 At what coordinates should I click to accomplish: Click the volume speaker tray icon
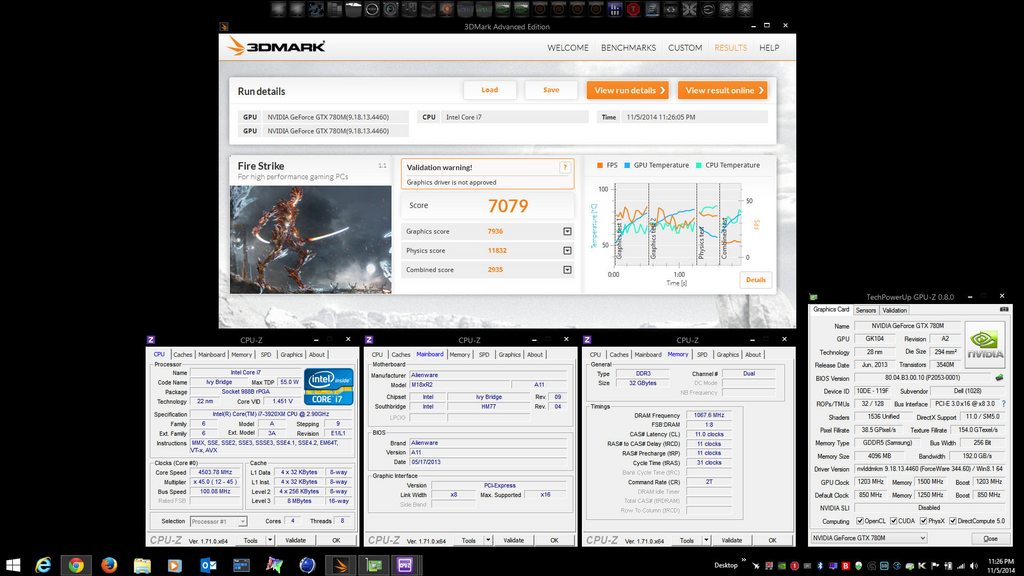pos(974,566)
